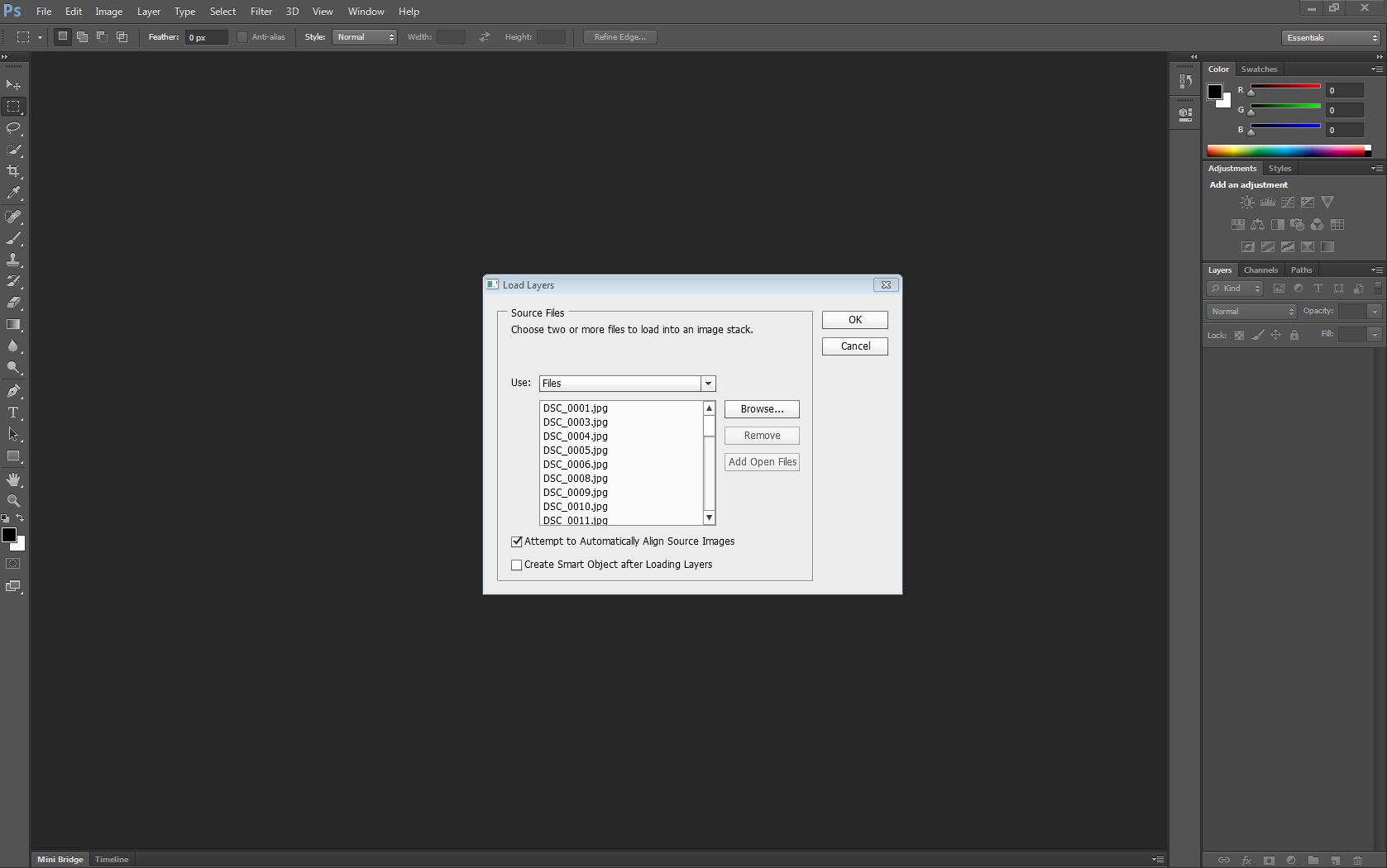The width and height of the screenshot is (1387, 868).
Task: Switch to the Swatches tab
Action: (x=1258, y=69)
